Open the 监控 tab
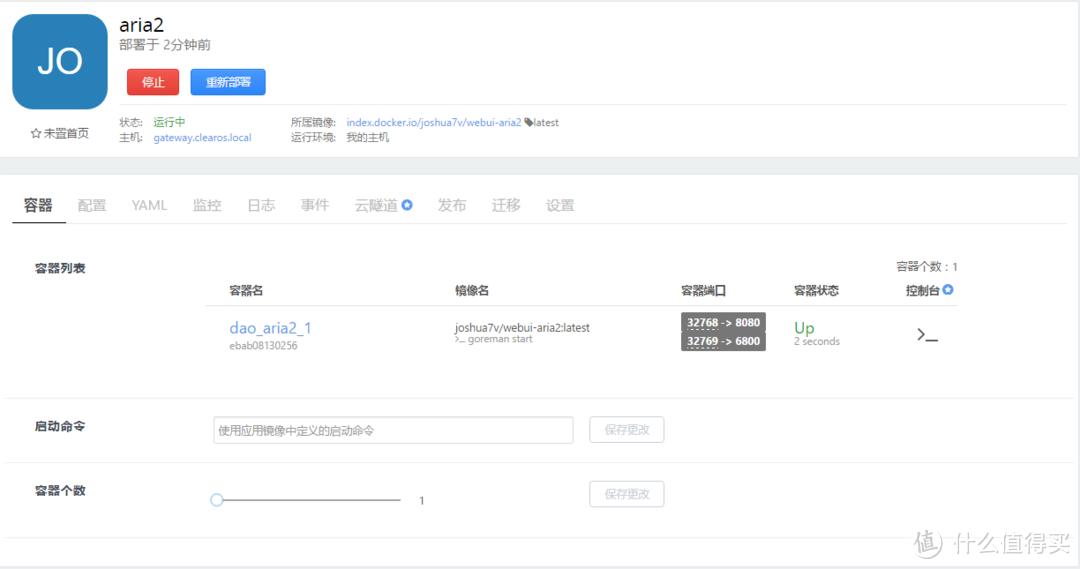 tap(207, 205)
